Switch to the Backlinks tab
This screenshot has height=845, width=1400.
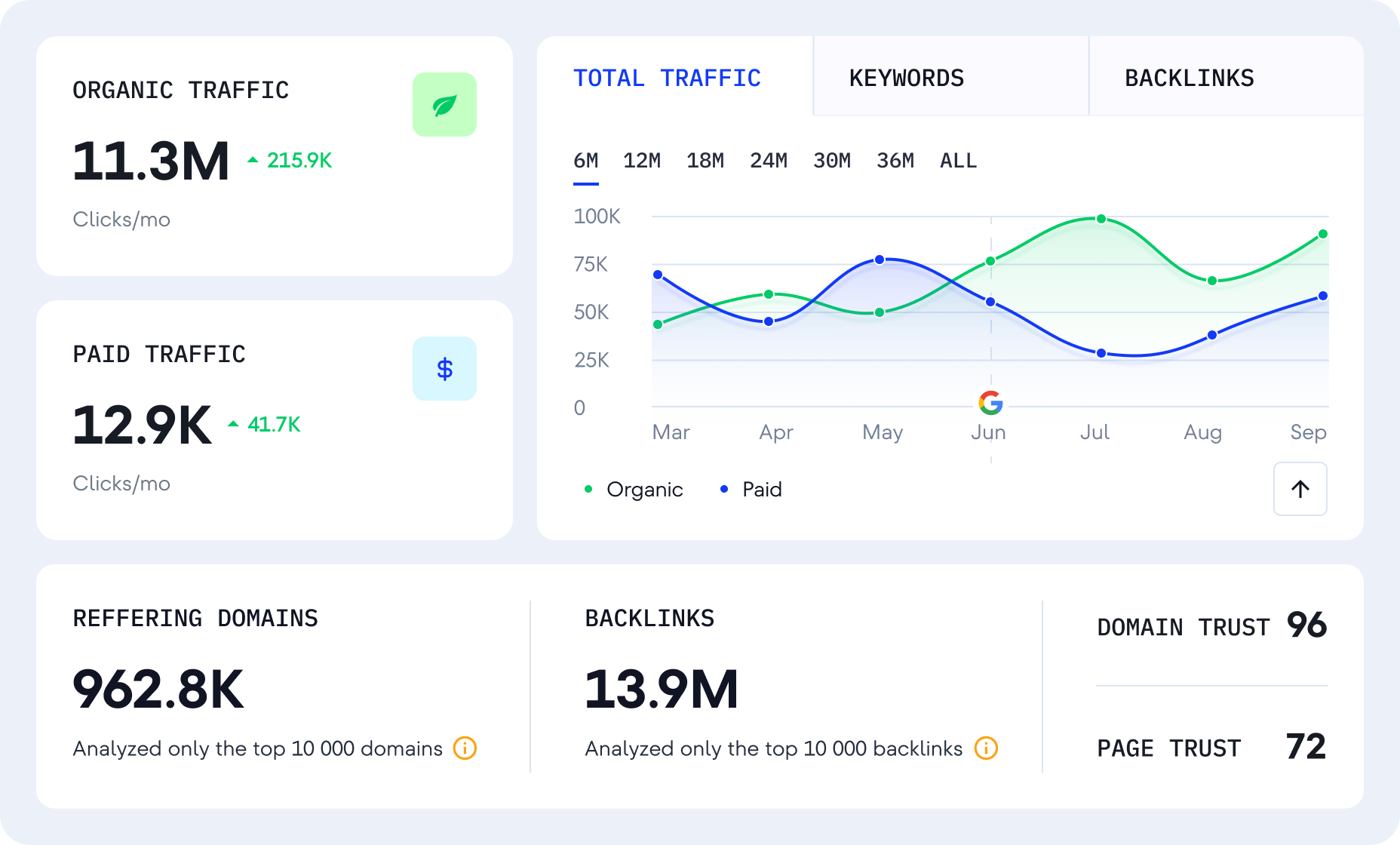(1190, 77)
